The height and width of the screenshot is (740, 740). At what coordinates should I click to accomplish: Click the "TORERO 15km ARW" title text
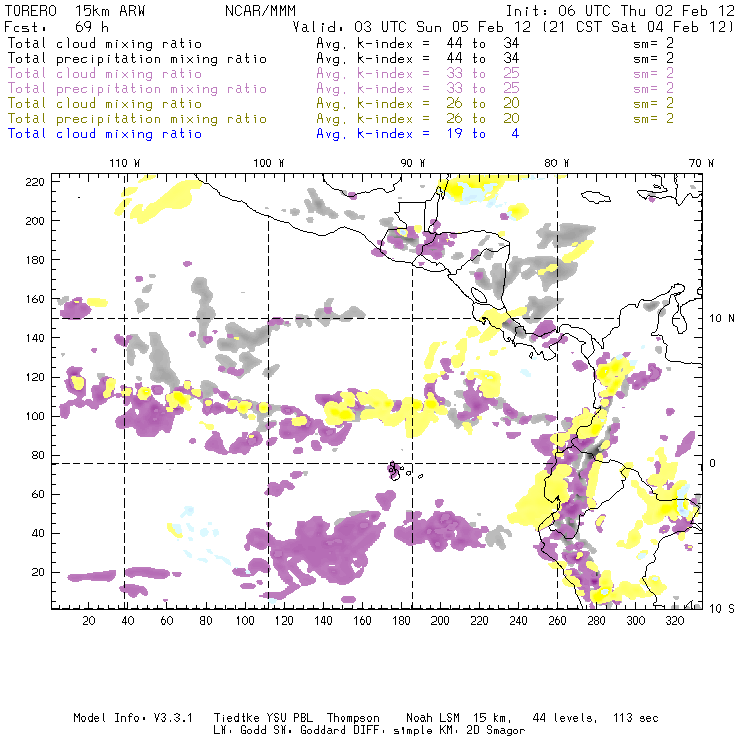click(x=75, y=11)
